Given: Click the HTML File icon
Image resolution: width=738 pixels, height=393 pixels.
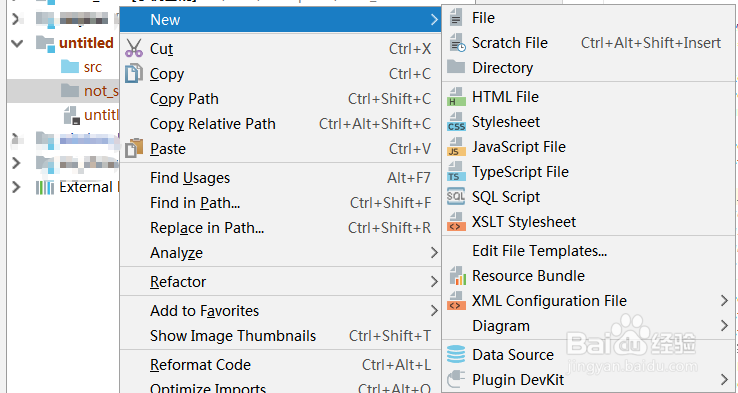Looking at the screenshot, I should pos(456,97).
